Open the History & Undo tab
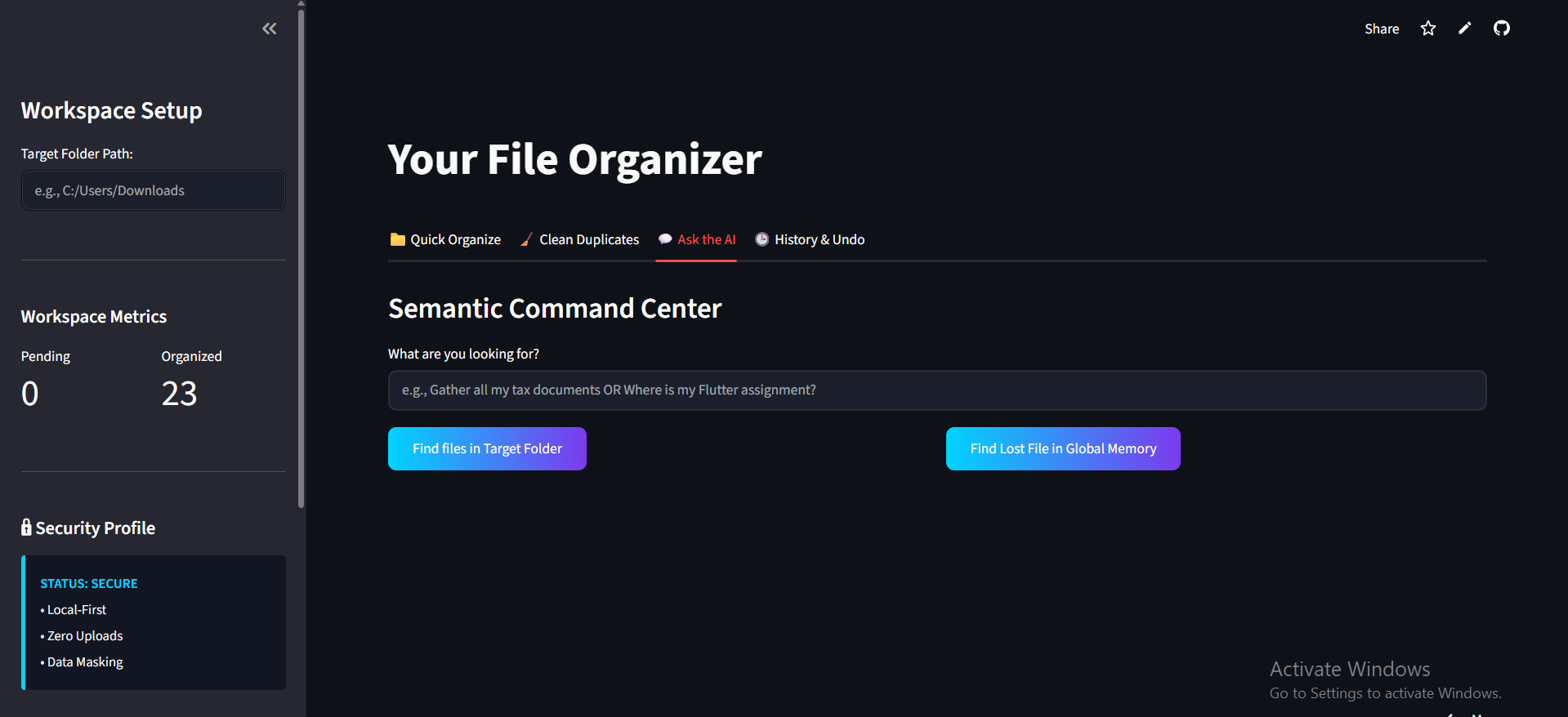 click(810, 239)
